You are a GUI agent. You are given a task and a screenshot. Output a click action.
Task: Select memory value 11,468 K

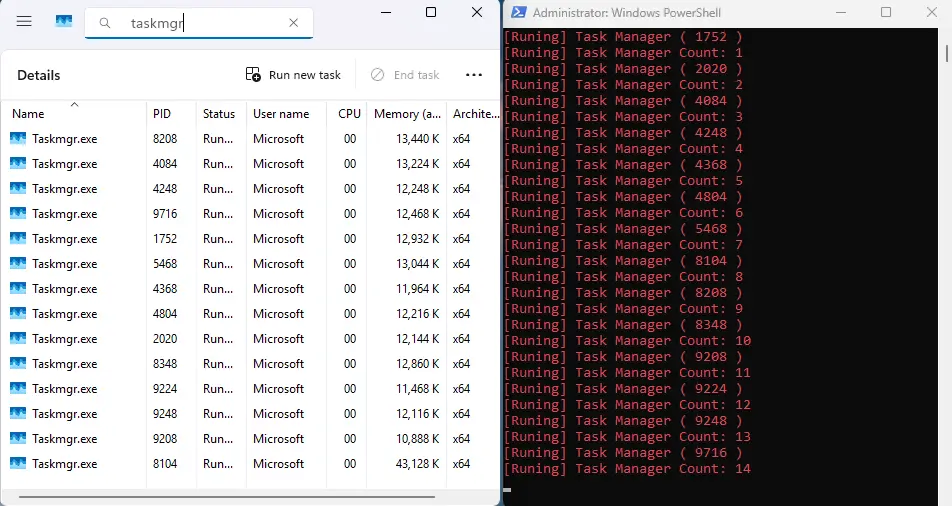418,388
